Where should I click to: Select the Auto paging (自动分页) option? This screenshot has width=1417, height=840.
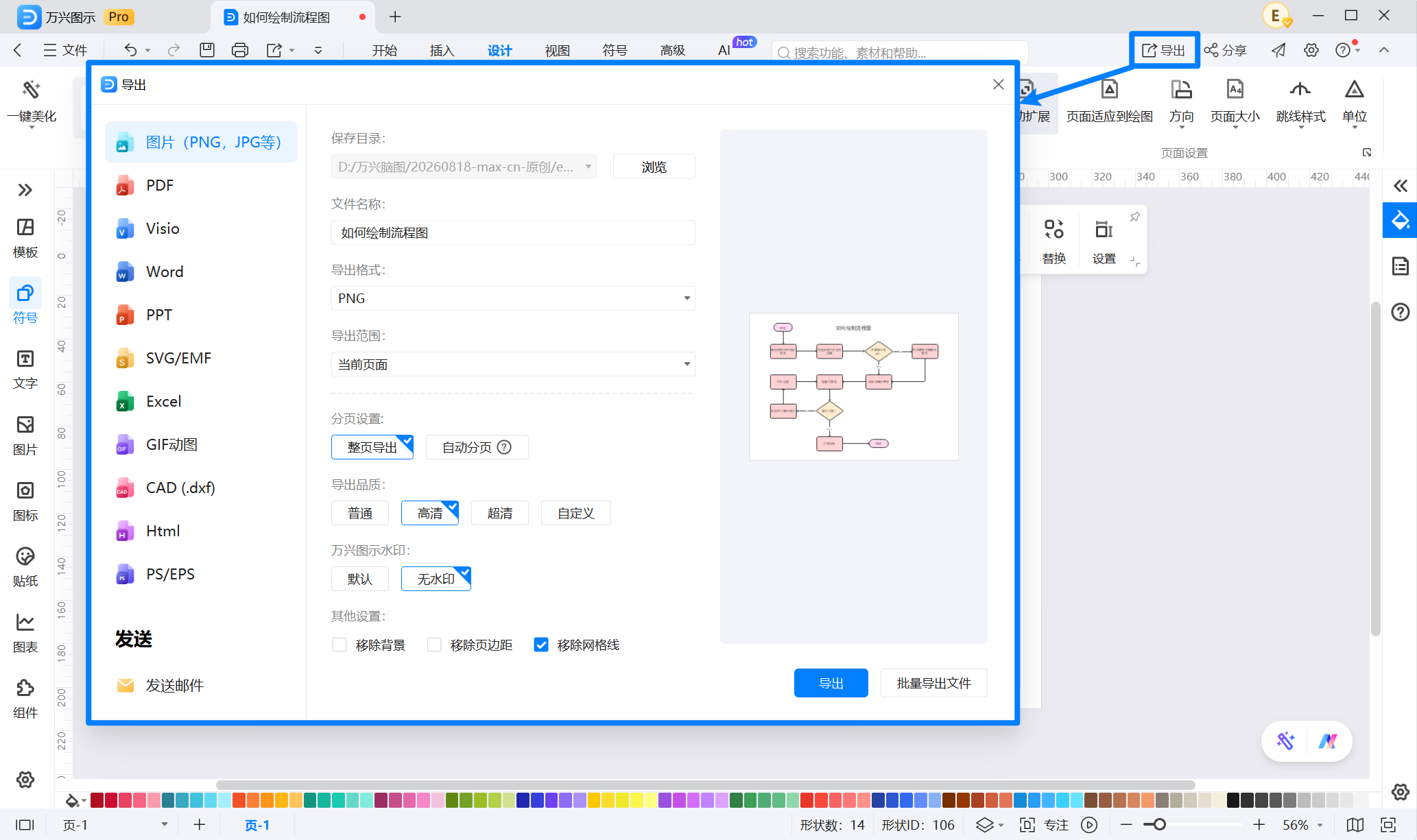(x=477, y=447)
